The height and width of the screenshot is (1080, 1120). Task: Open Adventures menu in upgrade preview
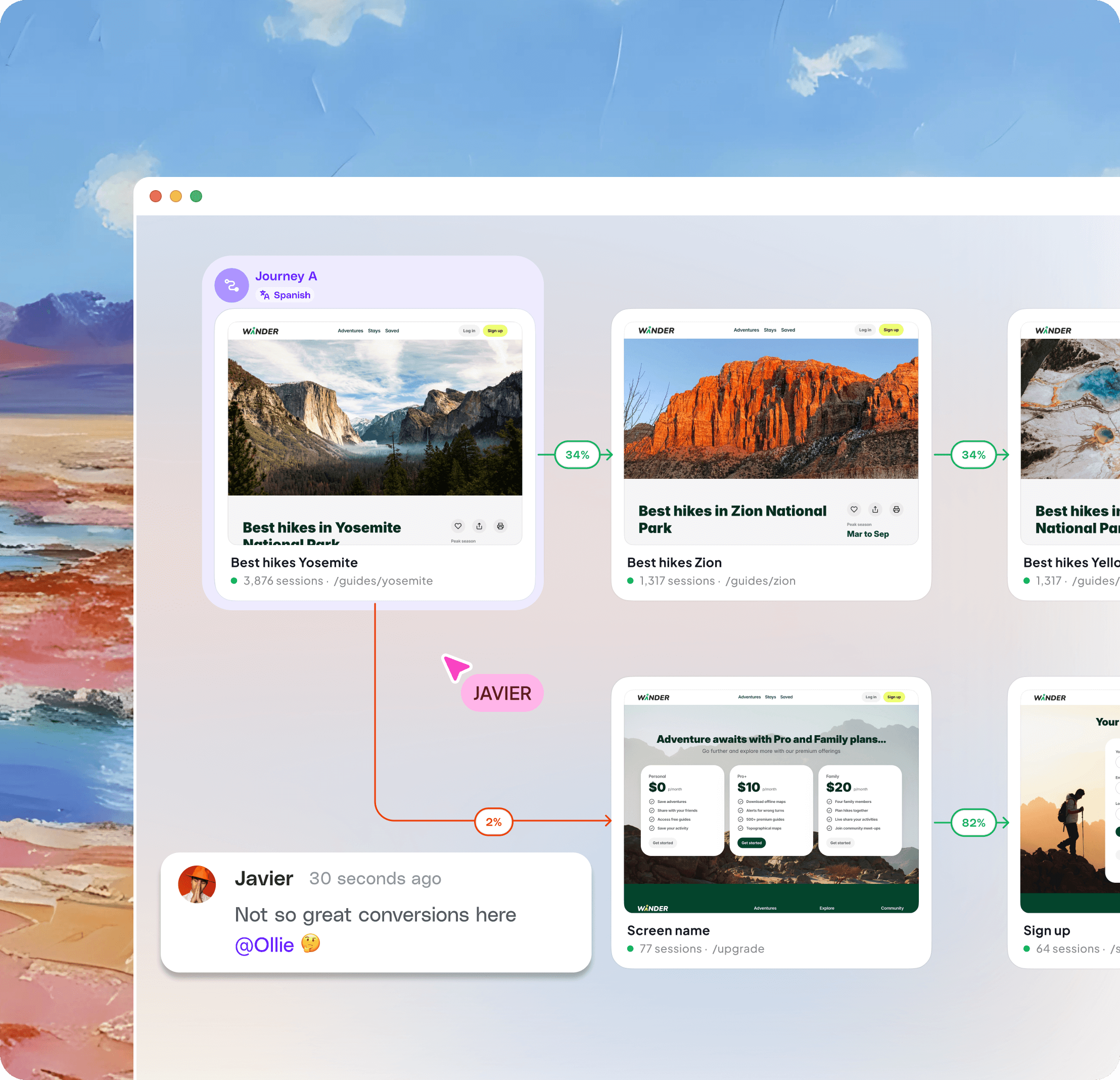pyautogui.click(x=749, y=697)
